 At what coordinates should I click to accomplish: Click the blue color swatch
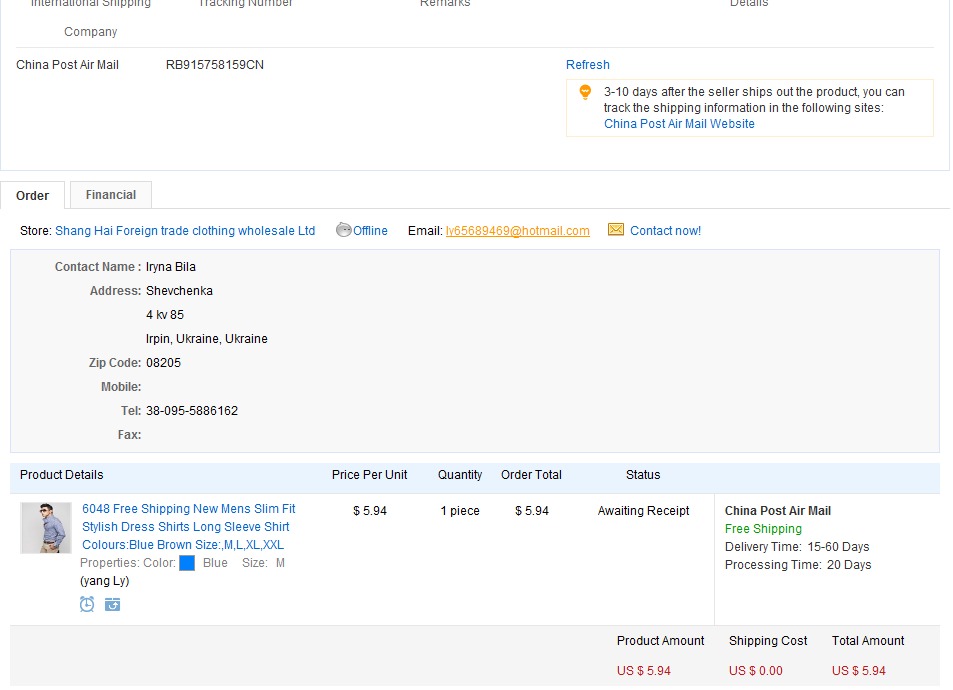click(187, 563)
